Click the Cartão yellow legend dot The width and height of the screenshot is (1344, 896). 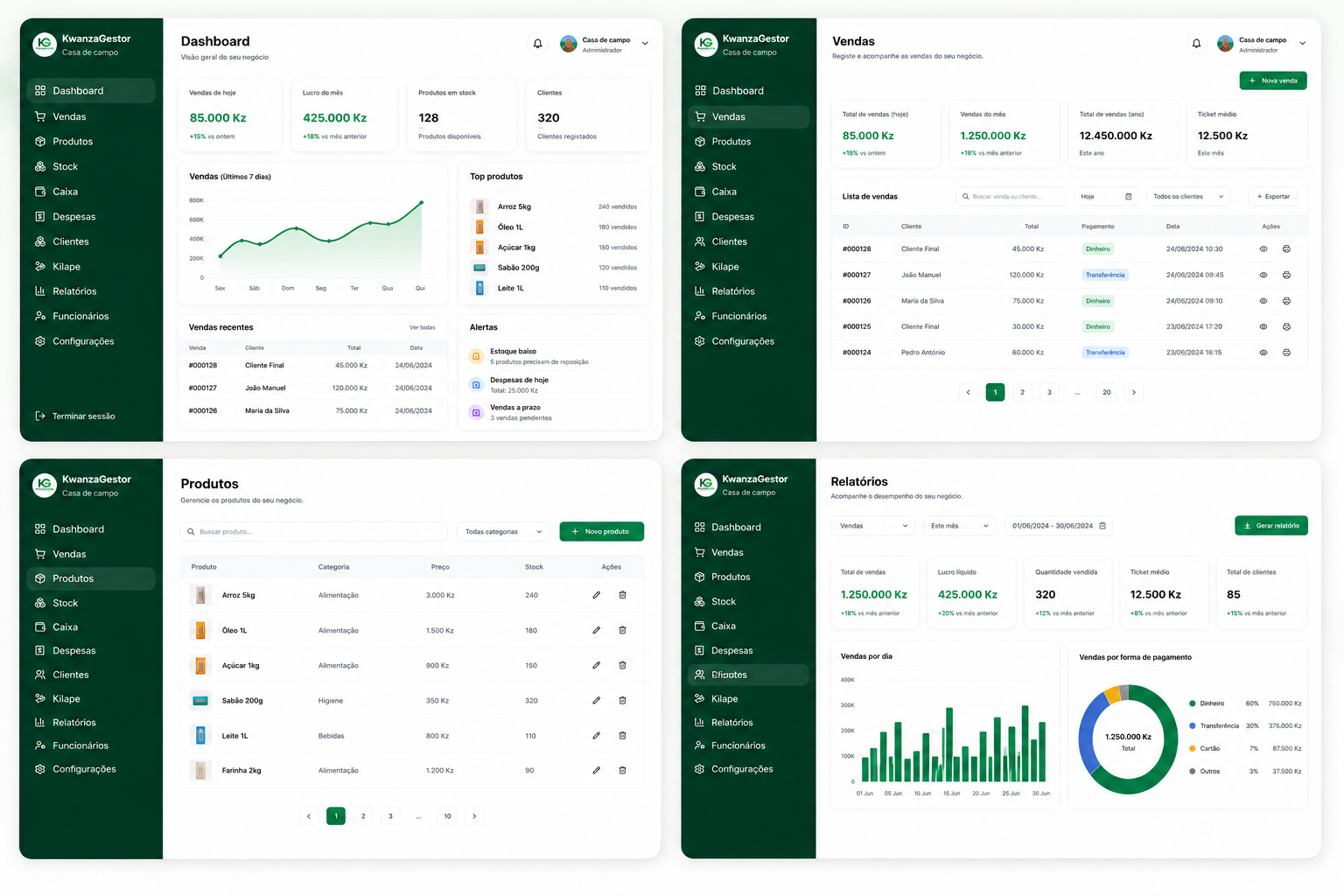click(x=1193, y=749)
